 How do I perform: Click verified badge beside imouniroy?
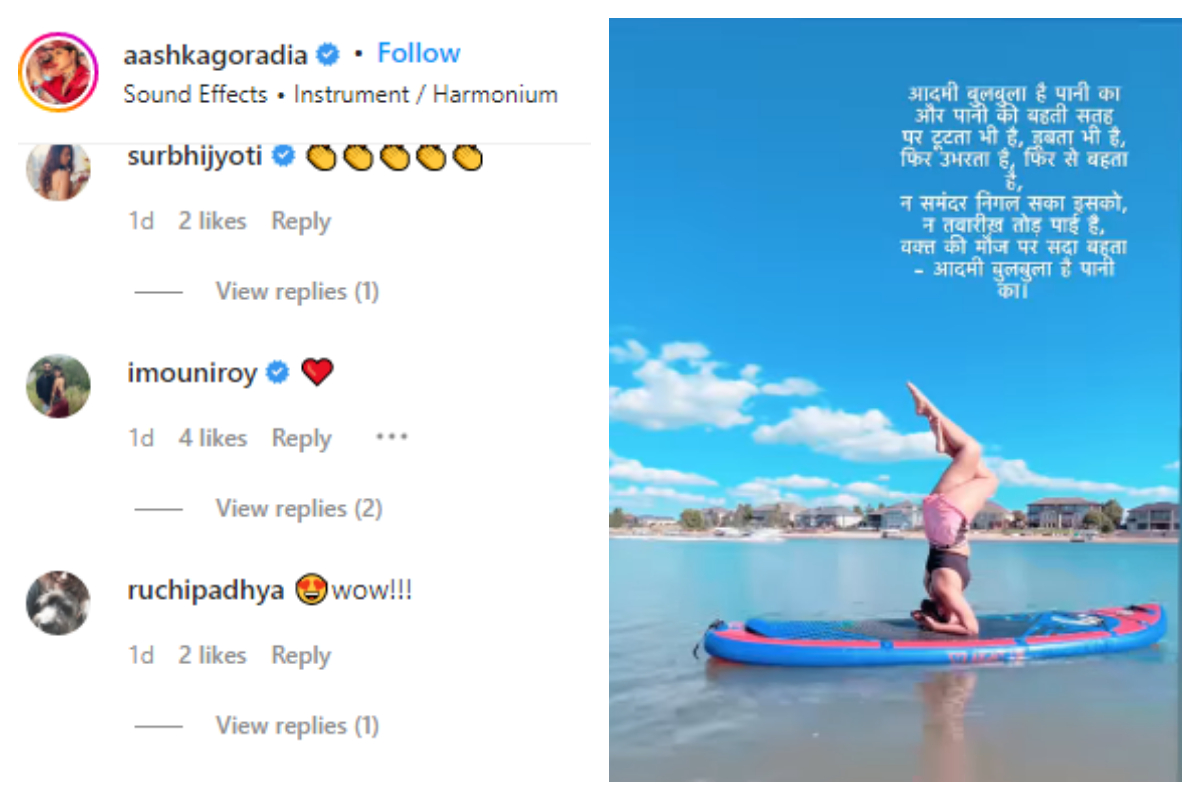pos(278,373)
